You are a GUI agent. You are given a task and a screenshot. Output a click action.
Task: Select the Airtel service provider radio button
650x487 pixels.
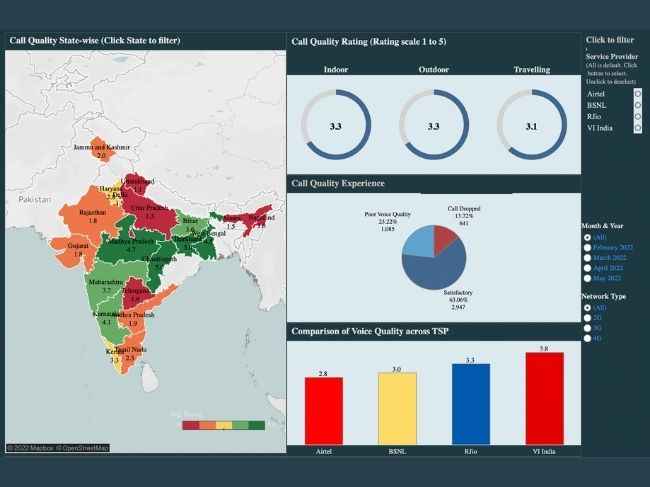point(638,94)
